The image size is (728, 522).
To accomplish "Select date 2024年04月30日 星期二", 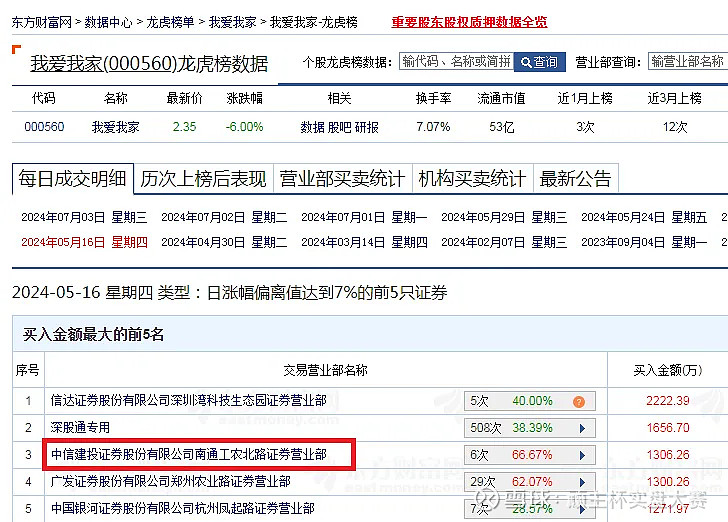I will point(224,242).
